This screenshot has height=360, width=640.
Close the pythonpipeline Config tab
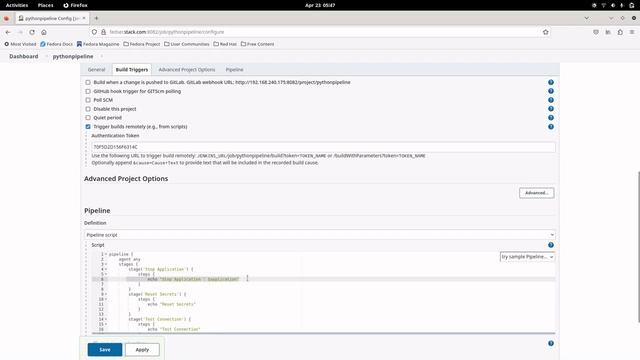84,18
